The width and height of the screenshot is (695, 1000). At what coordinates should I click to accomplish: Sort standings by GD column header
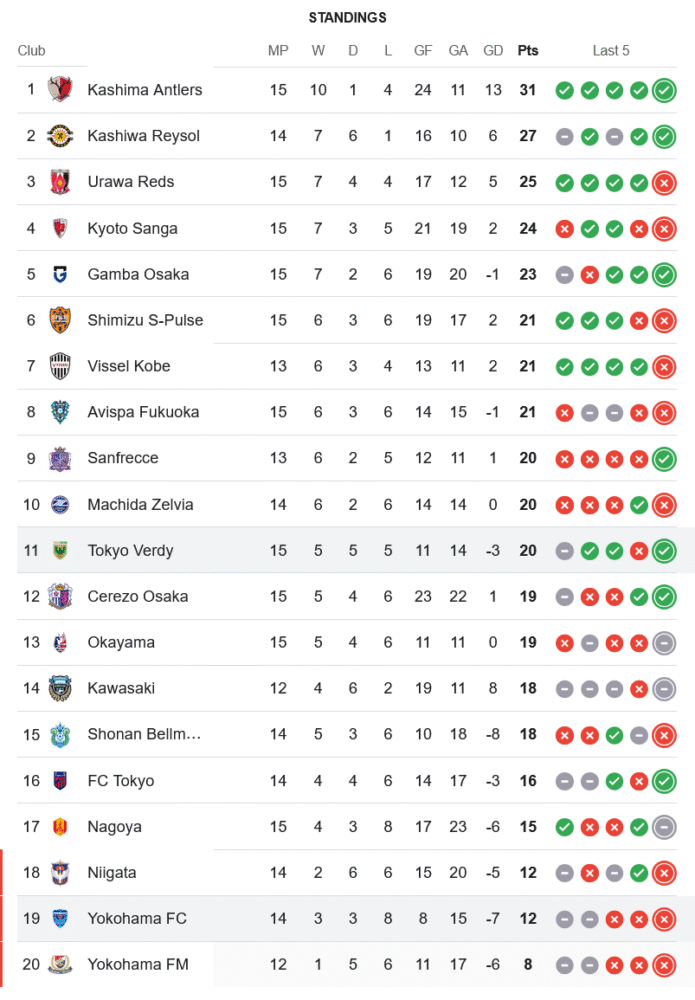(x=493, y=51)
